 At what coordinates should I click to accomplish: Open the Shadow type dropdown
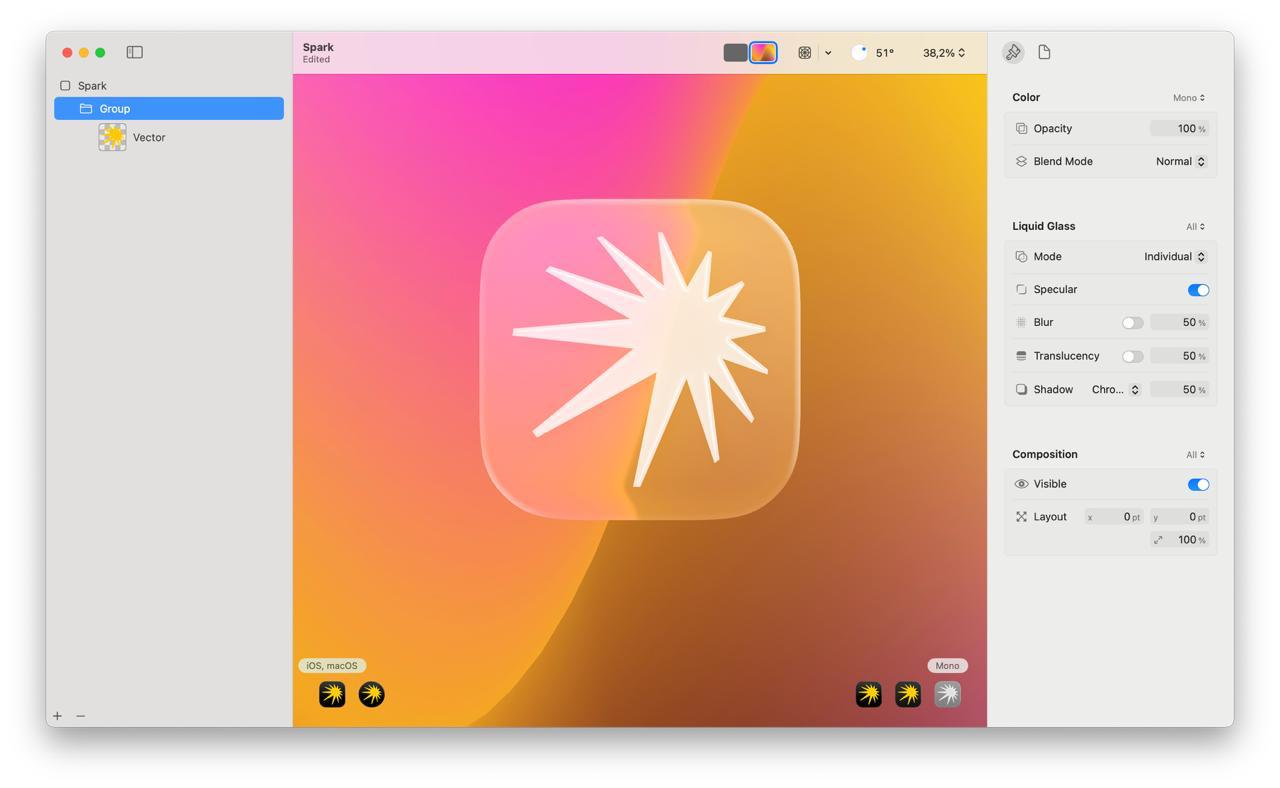tap(1115, 390)
